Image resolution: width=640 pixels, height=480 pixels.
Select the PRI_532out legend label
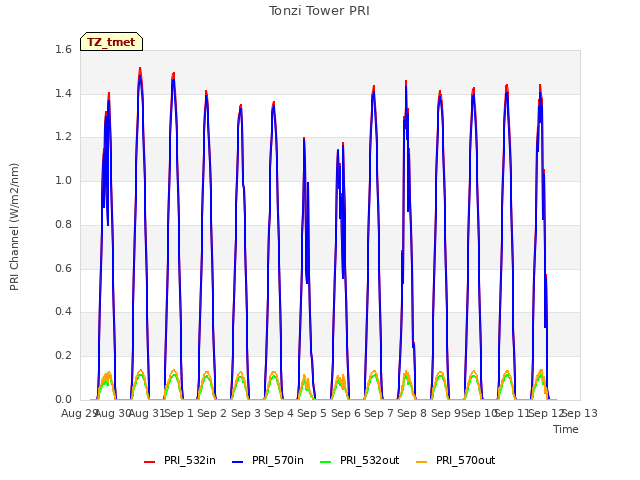pyautogui.click(x=370, y=460)
